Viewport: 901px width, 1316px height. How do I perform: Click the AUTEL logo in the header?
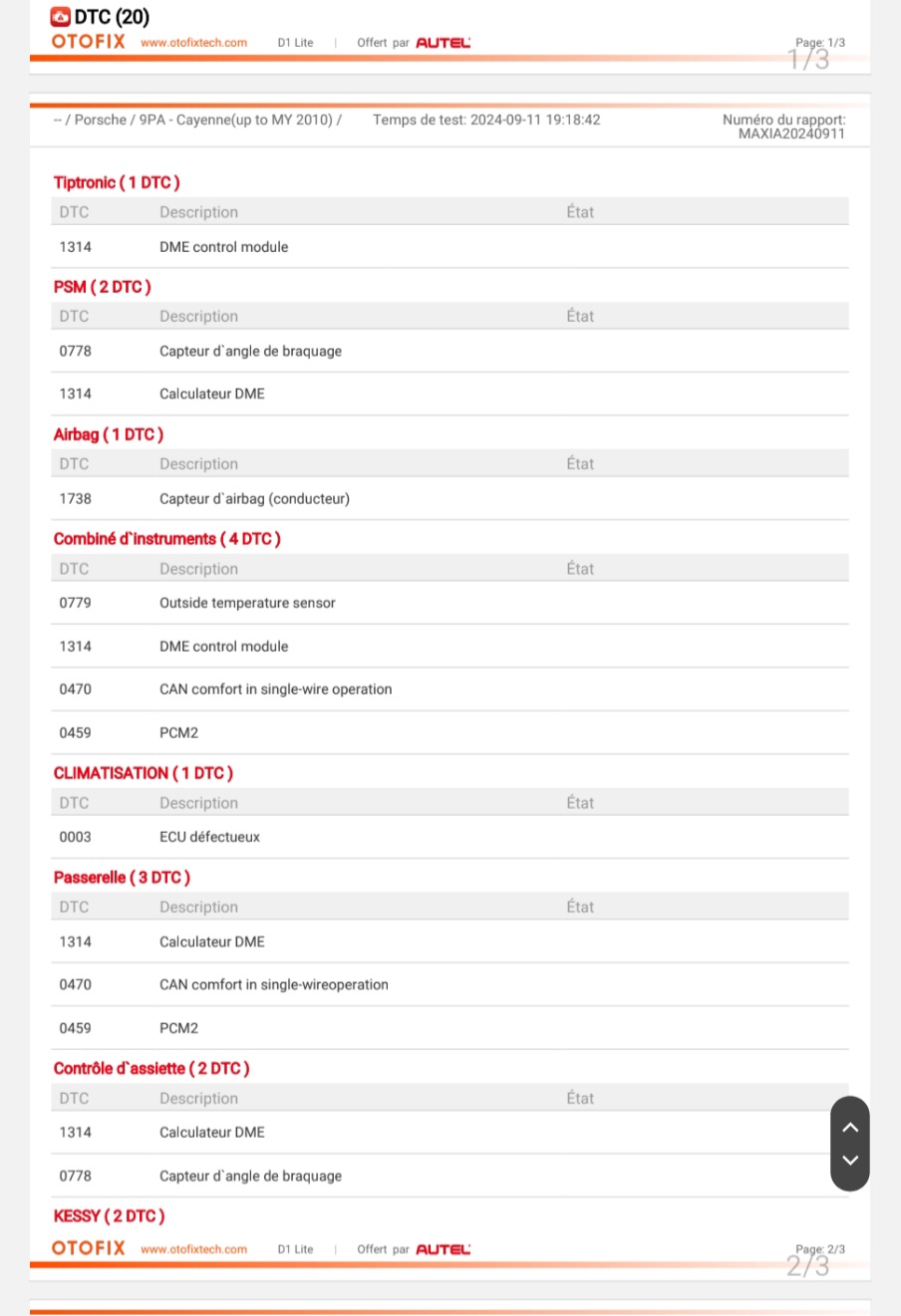pyautogui.click(x=444, y=43)
